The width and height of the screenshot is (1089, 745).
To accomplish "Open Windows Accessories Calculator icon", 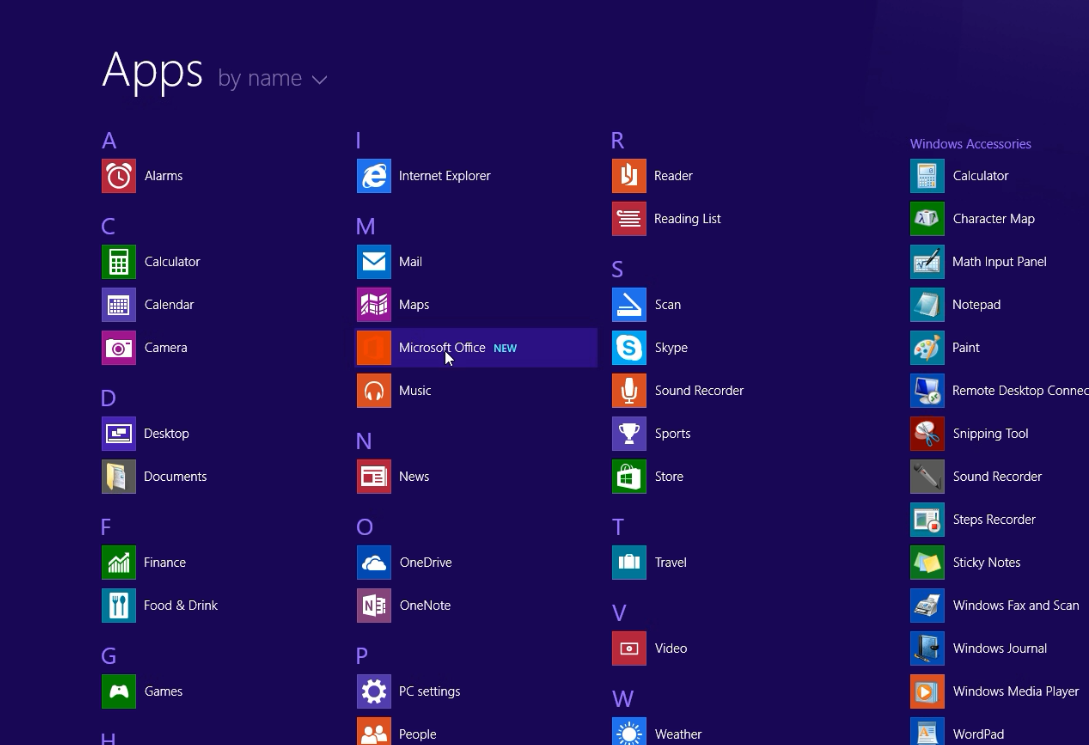I will (x=927, y=176).
